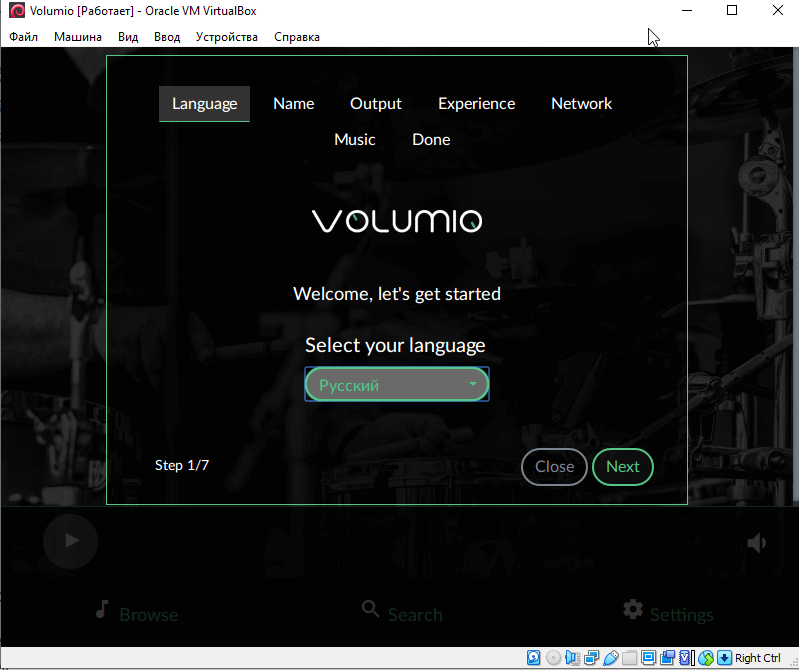Click the mouse integration status icon
Screen dimensions: 799x670
706,658
